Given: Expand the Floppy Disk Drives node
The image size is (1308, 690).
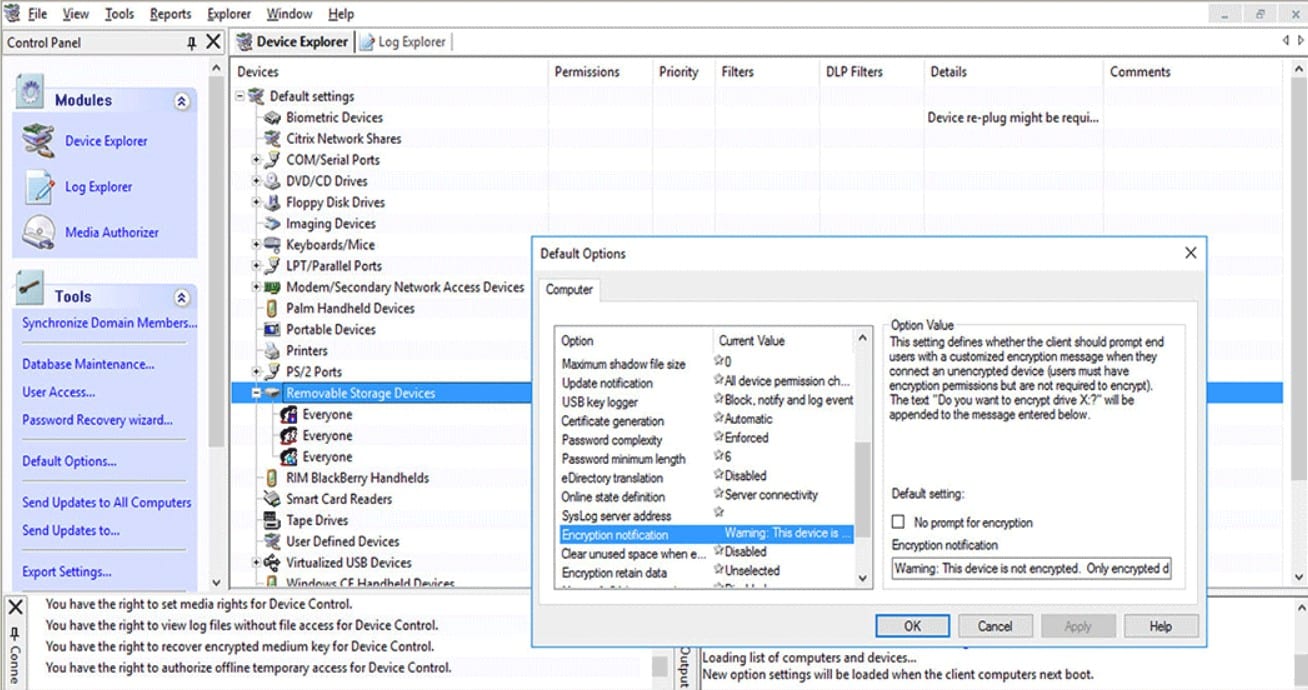Looking at the screenshot, I should click(x=256, y=202).
